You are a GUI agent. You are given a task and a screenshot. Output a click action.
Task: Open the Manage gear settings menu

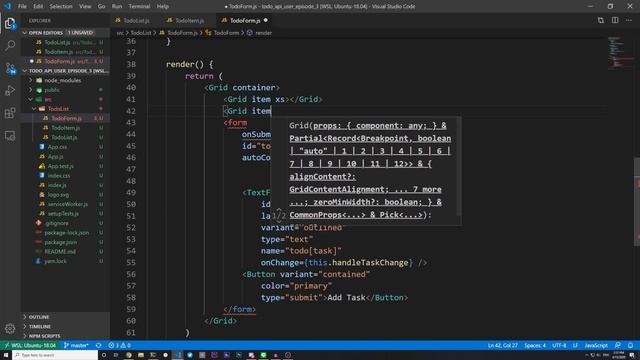coord(10,328)
